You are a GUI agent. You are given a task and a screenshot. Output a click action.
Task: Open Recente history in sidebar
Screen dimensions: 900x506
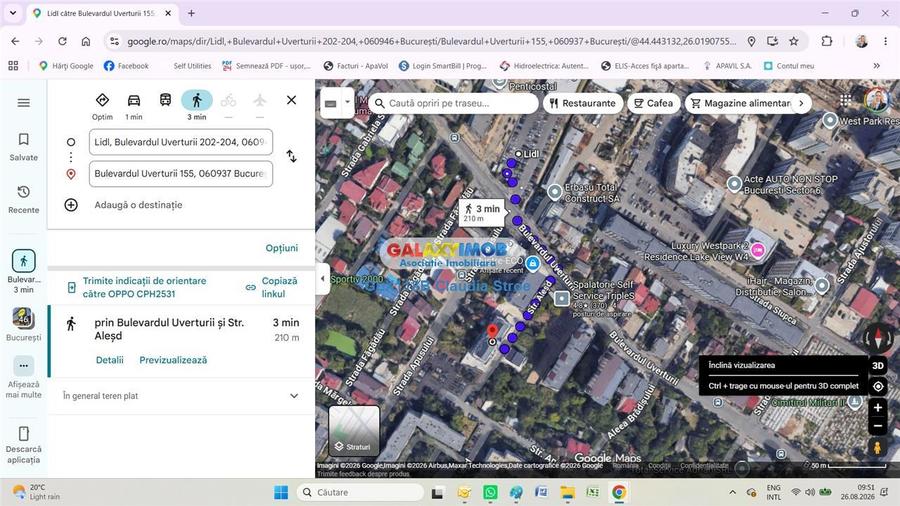coord(24,199)
